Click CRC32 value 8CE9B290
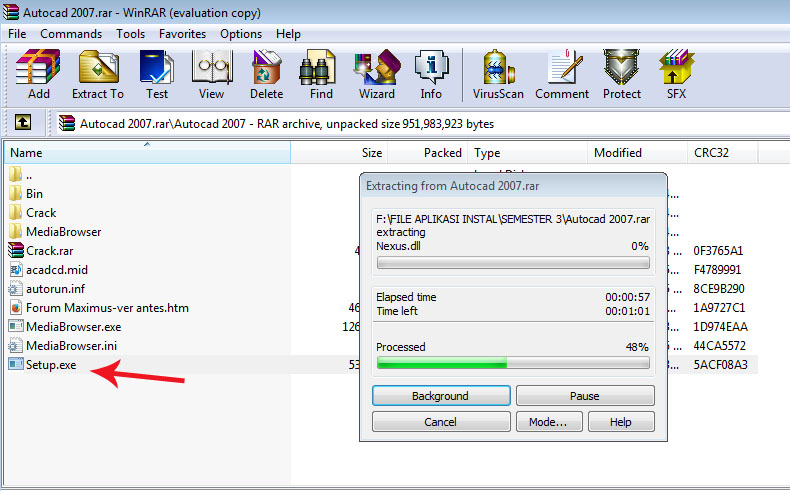The height and width of the screenshot is (491, 790). click(719, 289)
